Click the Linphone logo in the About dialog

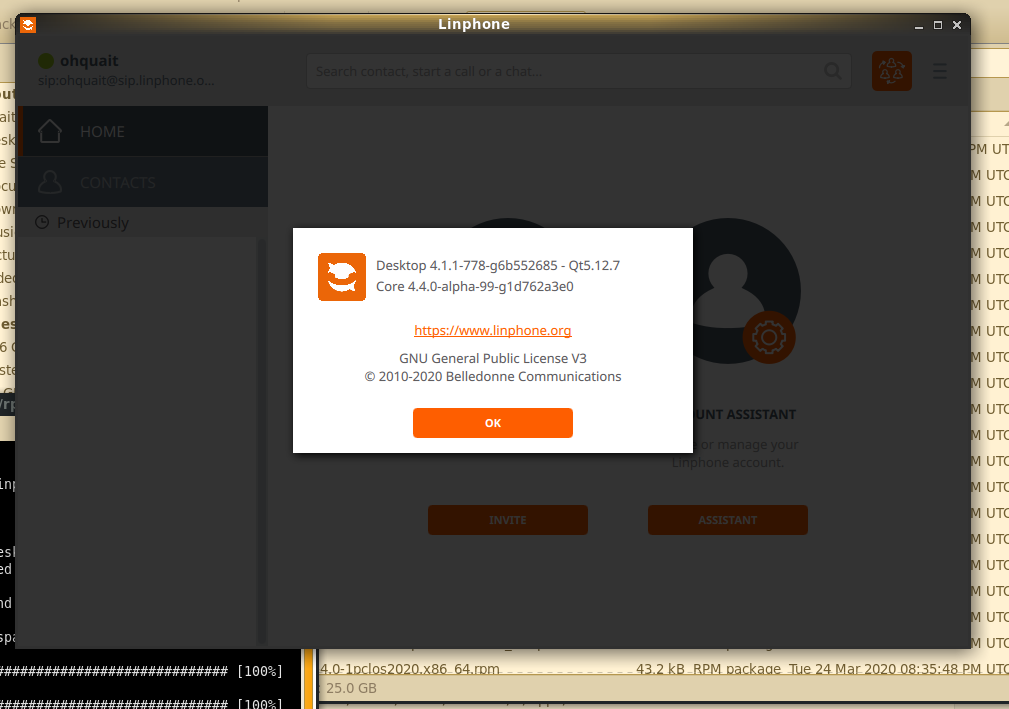coord(342,276)
